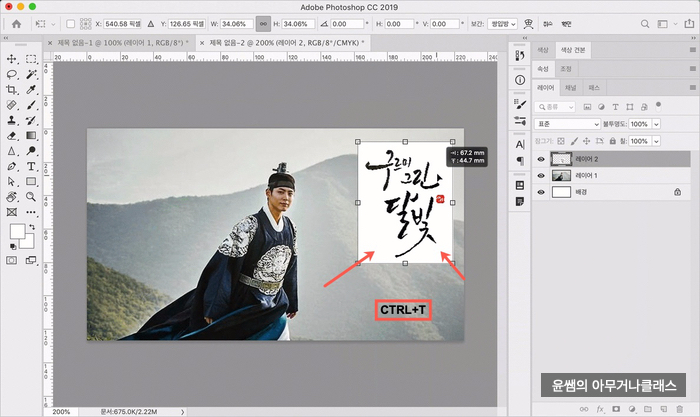This screenshot has width=700, height=417.
Task: Select the Lasso tool
Action: (x=12, y=75)
